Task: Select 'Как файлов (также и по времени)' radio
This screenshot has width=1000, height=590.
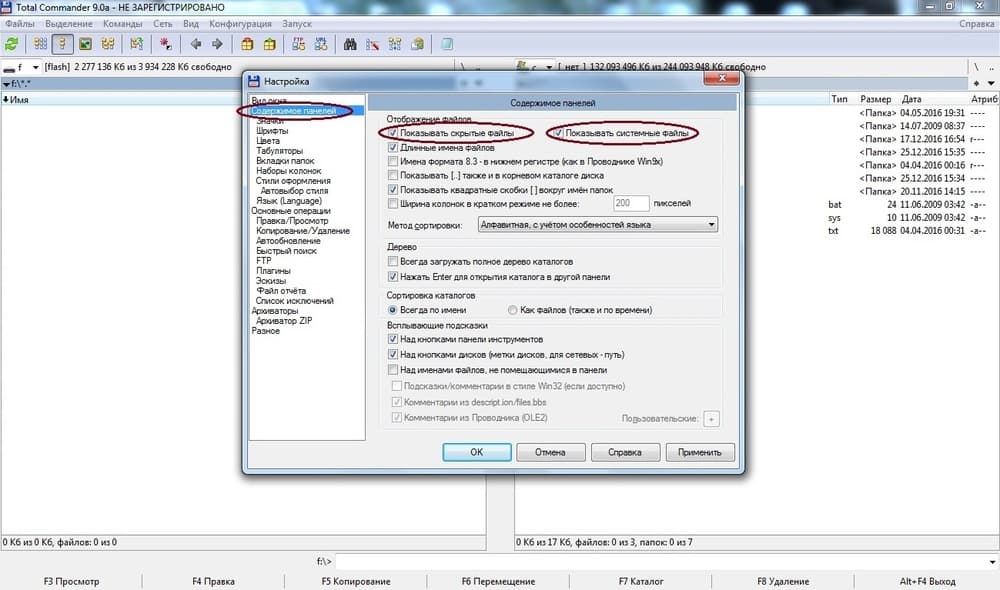Action: click(x=512, y=310)
